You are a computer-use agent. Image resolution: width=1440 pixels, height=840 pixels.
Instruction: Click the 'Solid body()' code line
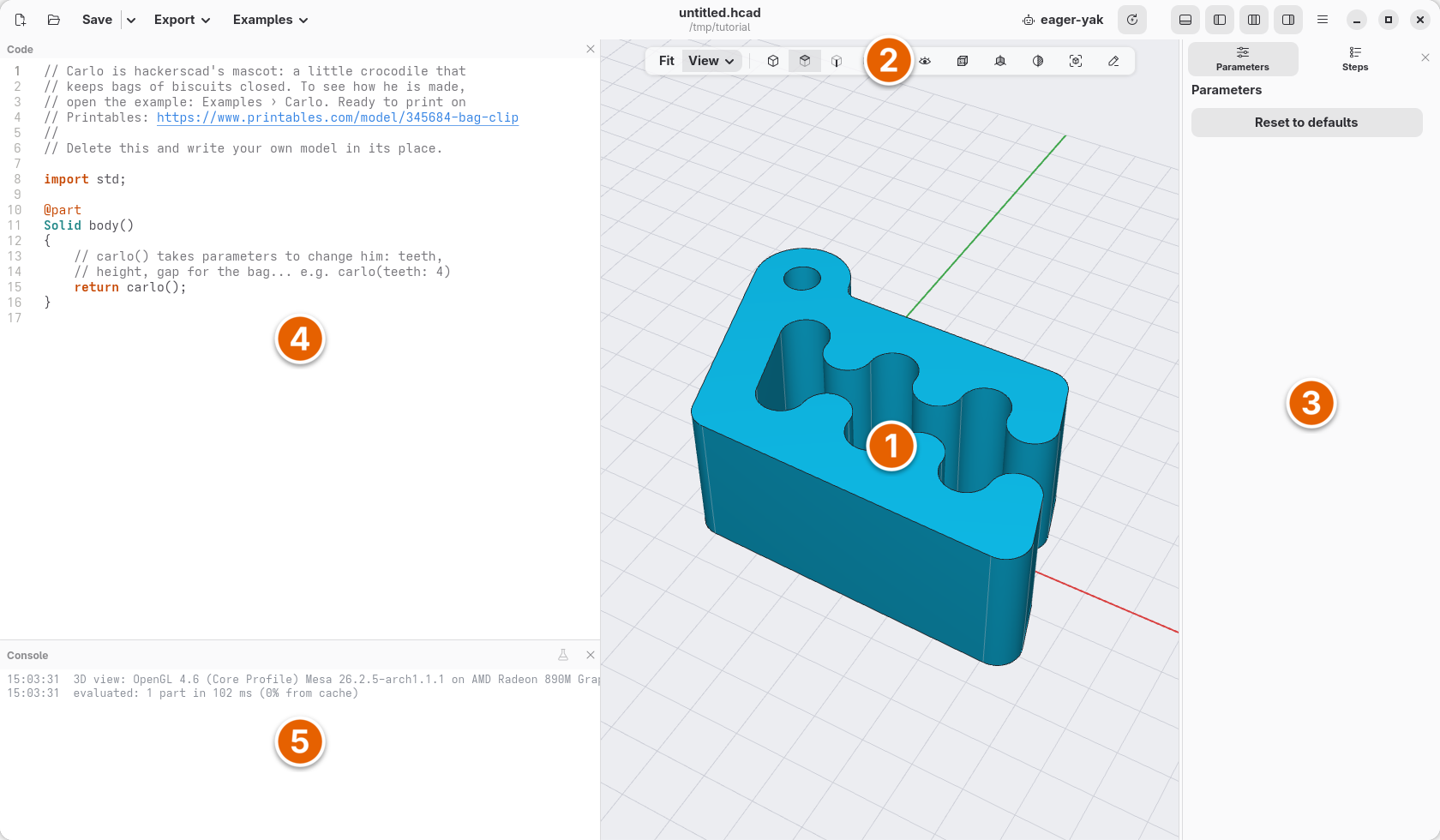tap(89, 225)
